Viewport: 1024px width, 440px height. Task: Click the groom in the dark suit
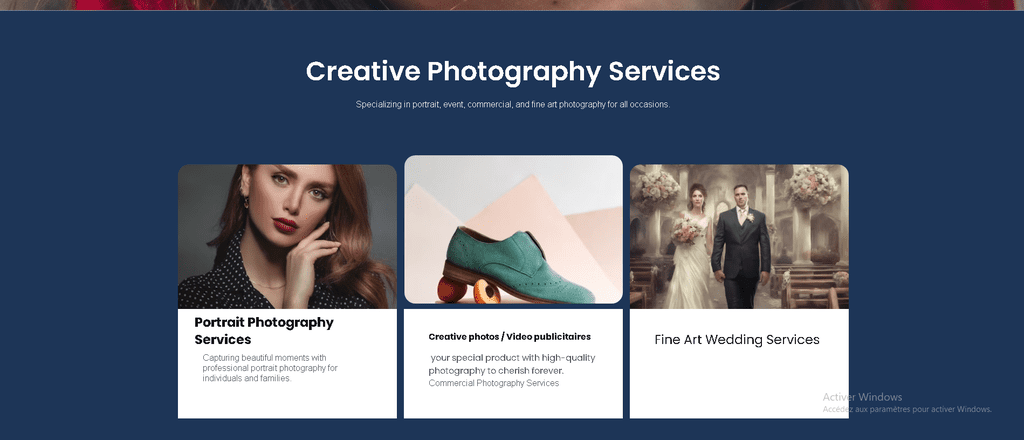pos(741,247)
